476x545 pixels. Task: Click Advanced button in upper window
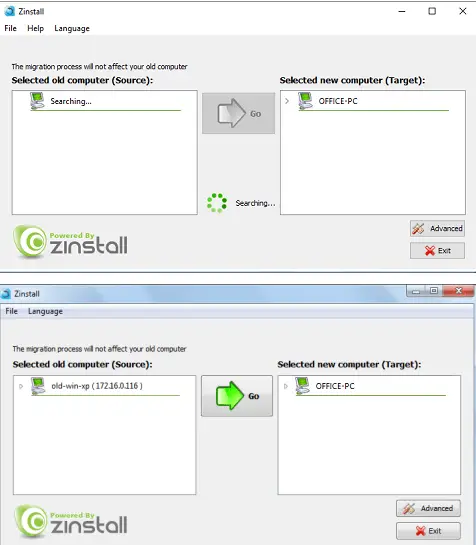[x=437, y=228]
